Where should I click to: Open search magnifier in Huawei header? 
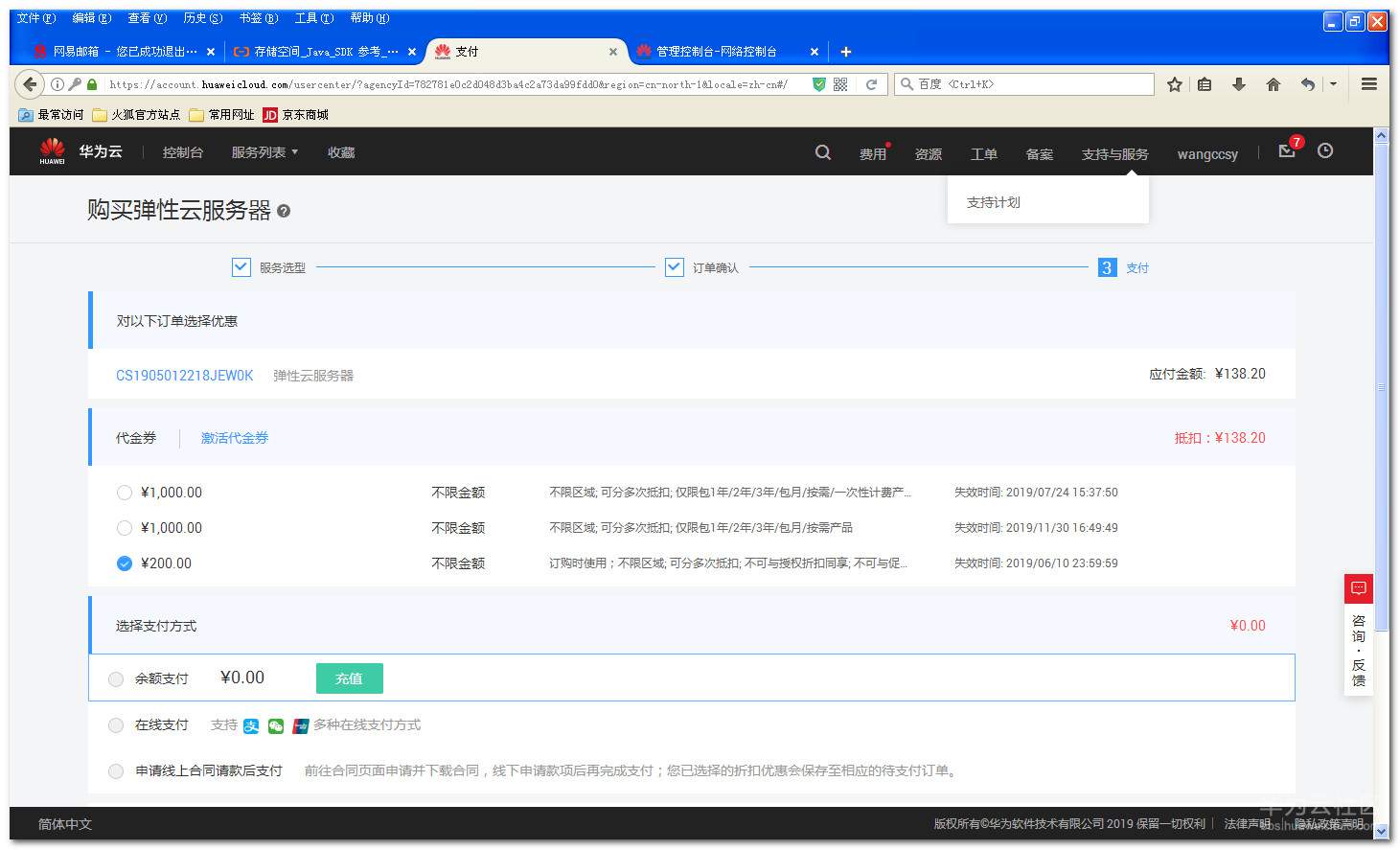822,152
